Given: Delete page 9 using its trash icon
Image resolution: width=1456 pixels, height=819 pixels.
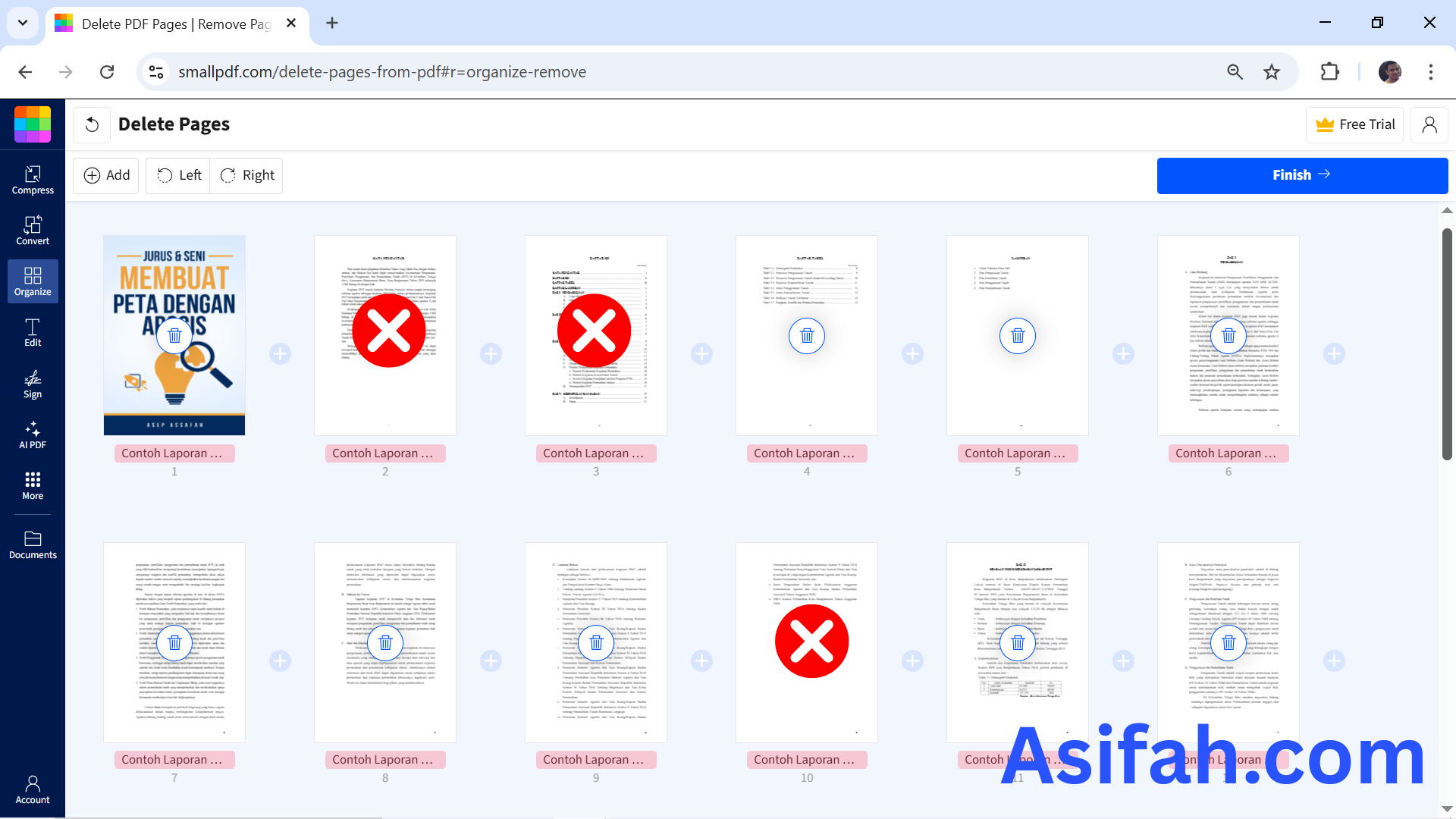Looking at the screenshot, I should click(x=596, y=643).
